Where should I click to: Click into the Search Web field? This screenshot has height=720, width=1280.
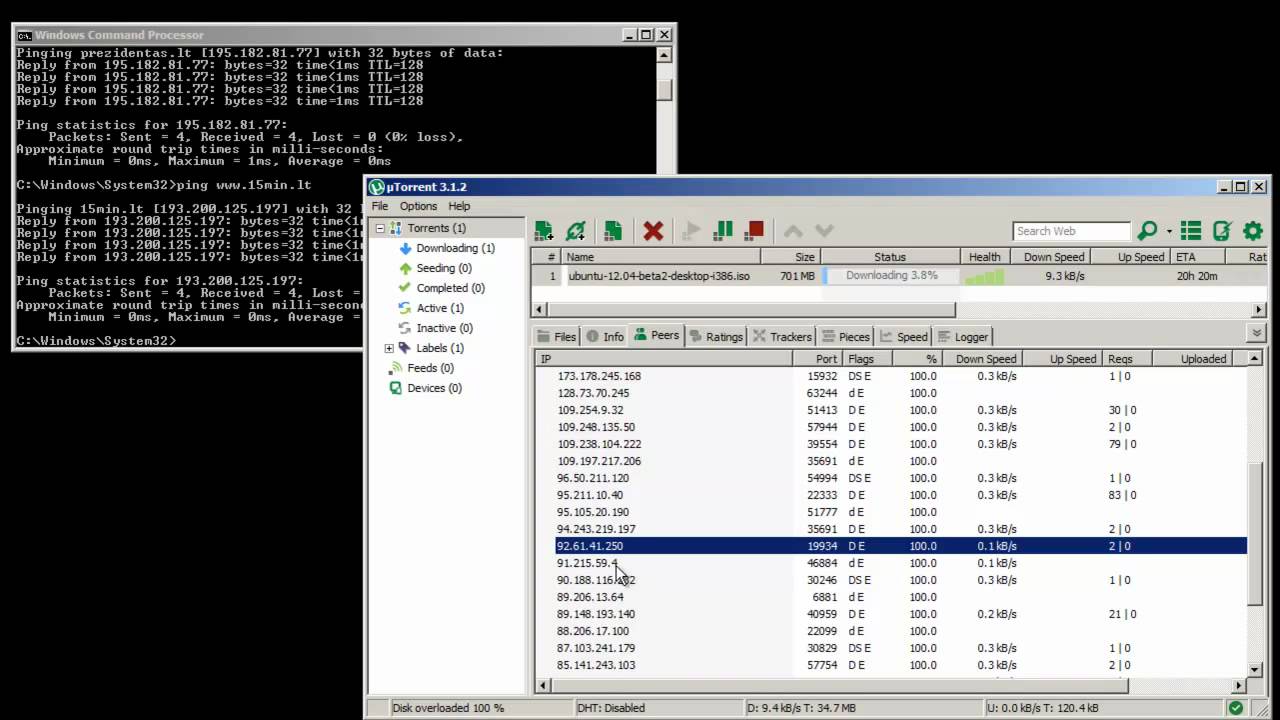tap(1071, 231)
